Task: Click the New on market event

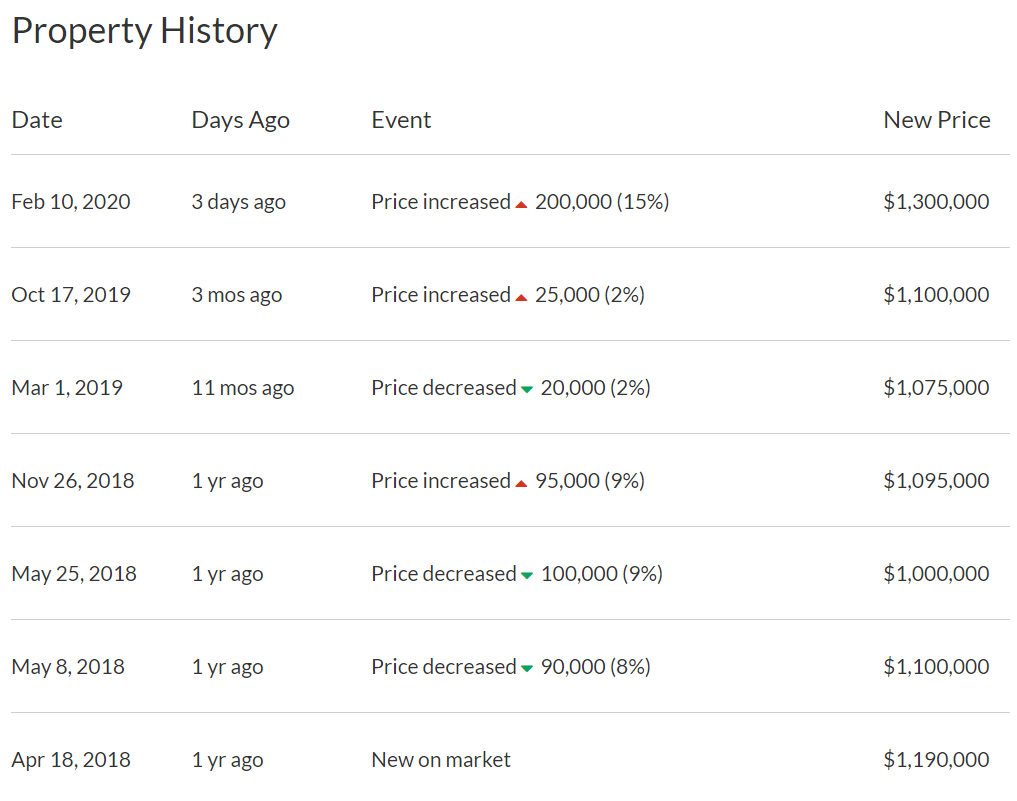Action: [x=440, y=760]
